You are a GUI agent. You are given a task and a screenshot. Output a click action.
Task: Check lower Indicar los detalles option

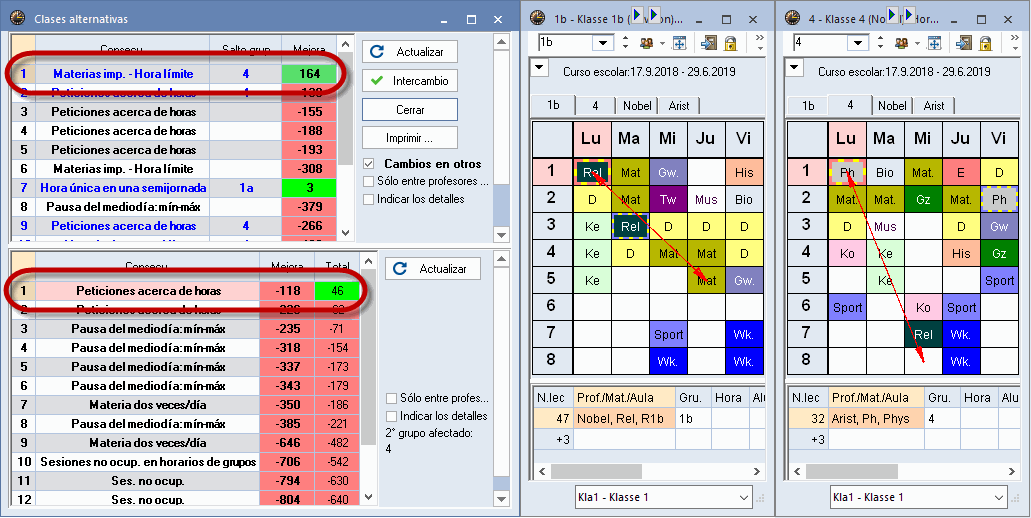[x=392, y=416]
